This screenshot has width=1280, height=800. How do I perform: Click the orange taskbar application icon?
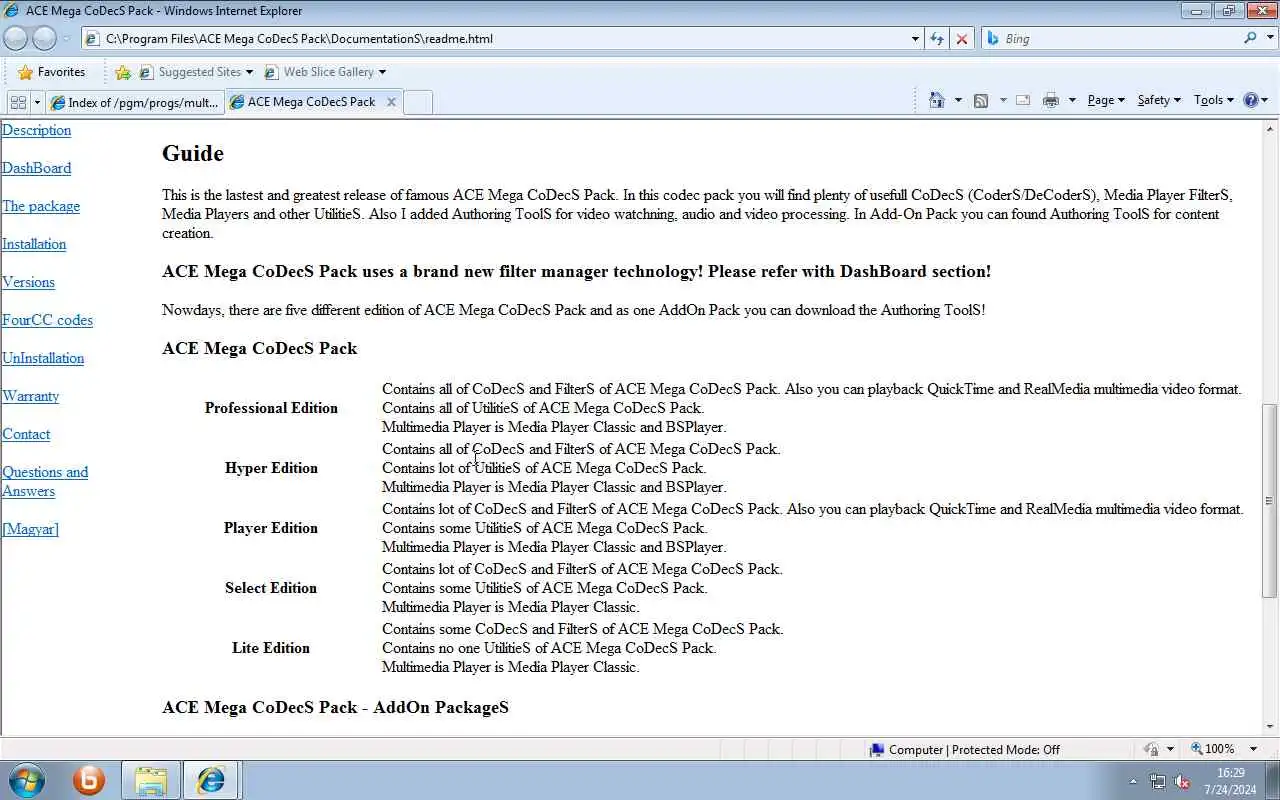(x=89, y=780)
